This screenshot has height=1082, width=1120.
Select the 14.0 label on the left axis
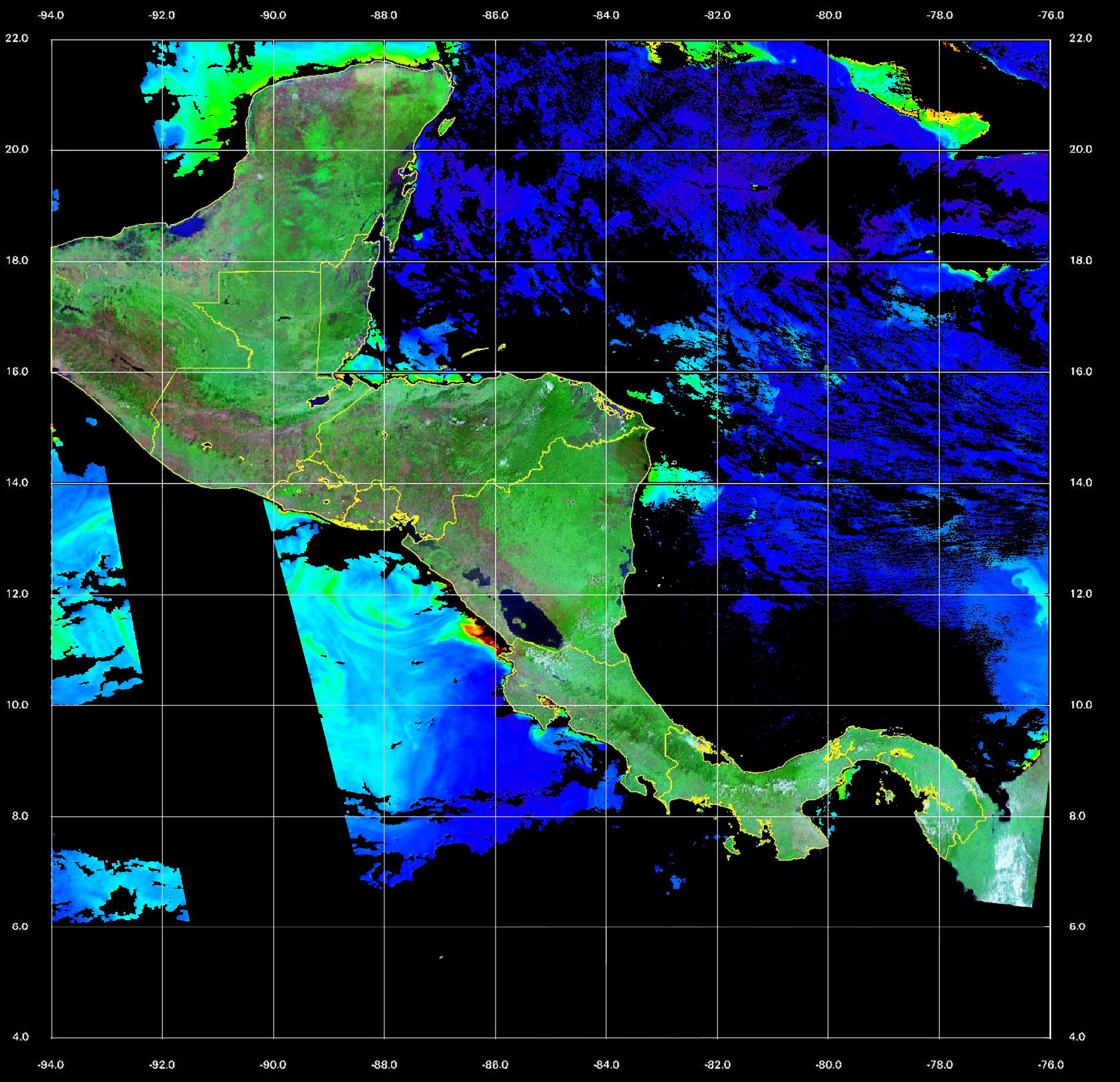point(16,482)
